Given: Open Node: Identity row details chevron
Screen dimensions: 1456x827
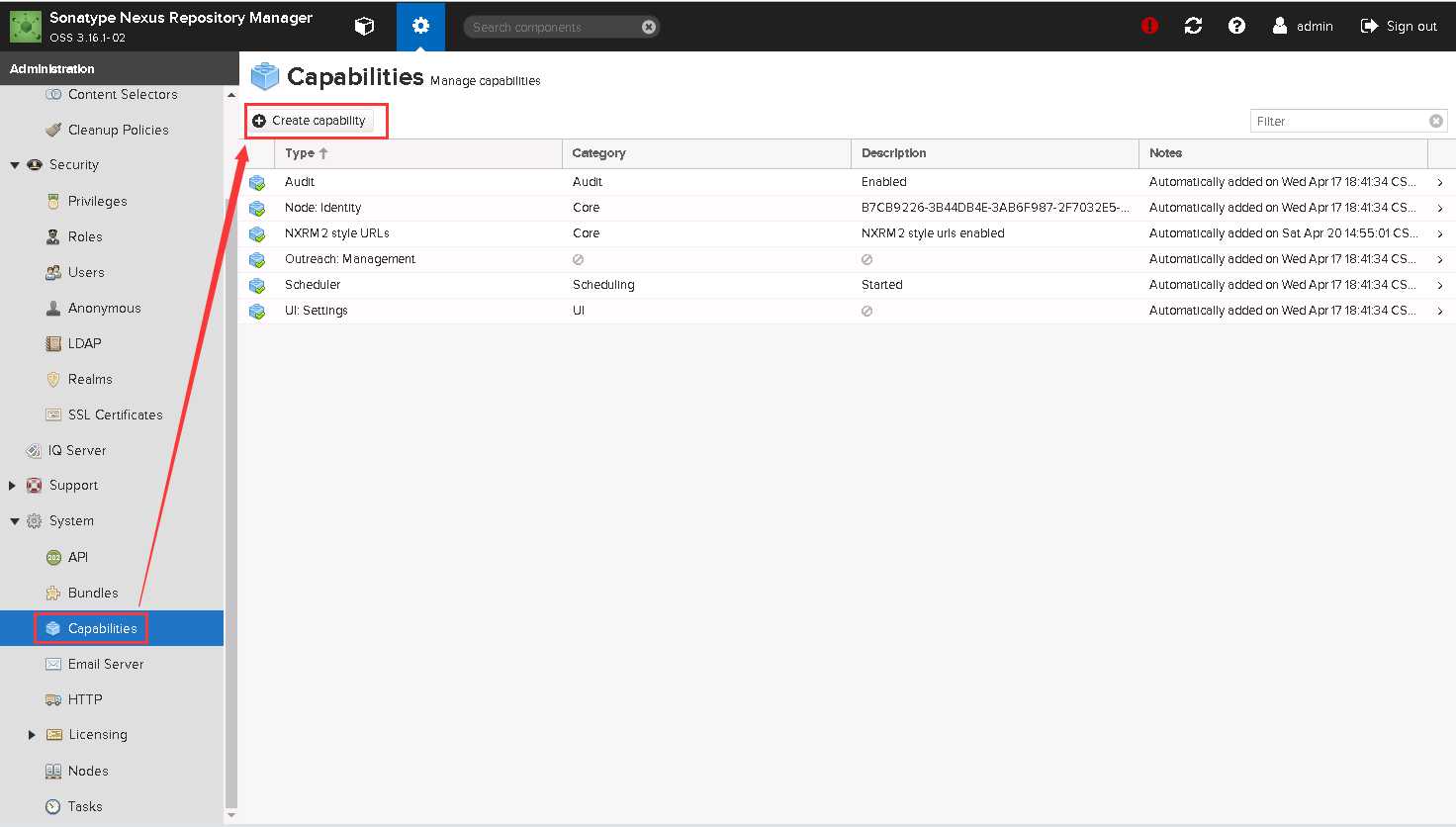Looking at the screenshot, I should click(1439, 208).
